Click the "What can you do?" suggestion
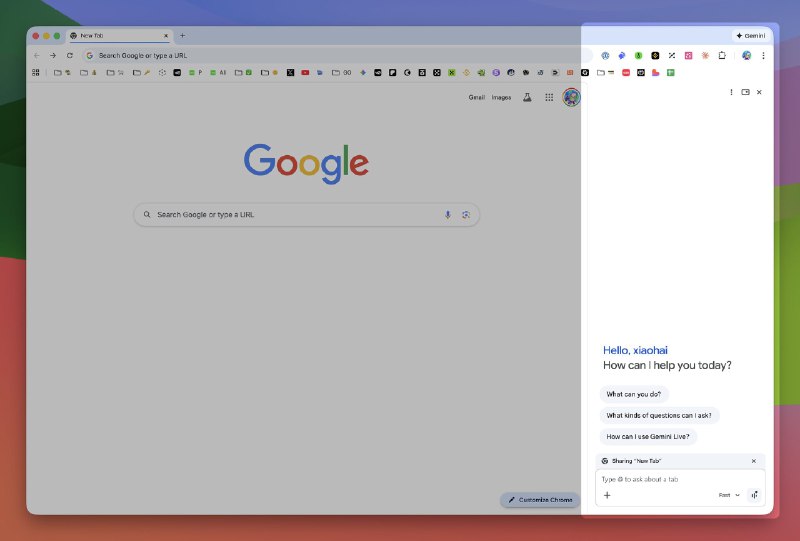The image size is (800, 541). point(634,394)
